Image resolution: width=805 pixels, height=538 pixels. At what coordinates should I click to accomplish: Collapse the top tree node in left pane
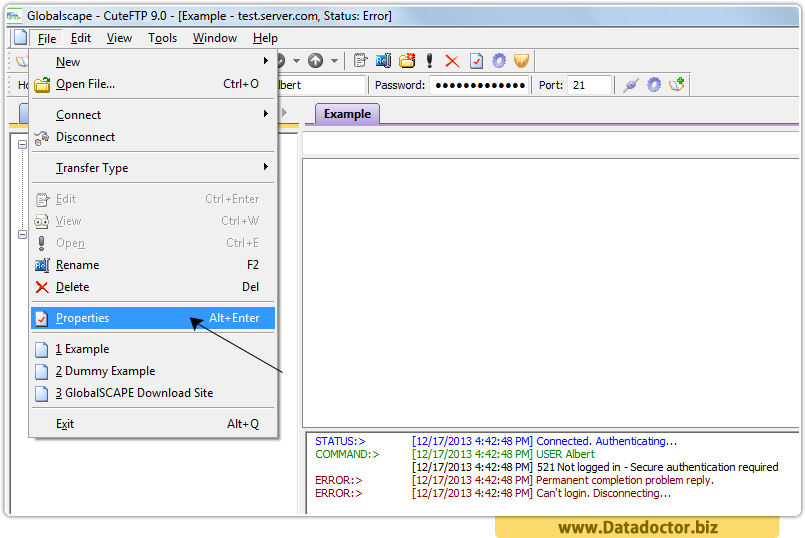(x=22, y=145)
